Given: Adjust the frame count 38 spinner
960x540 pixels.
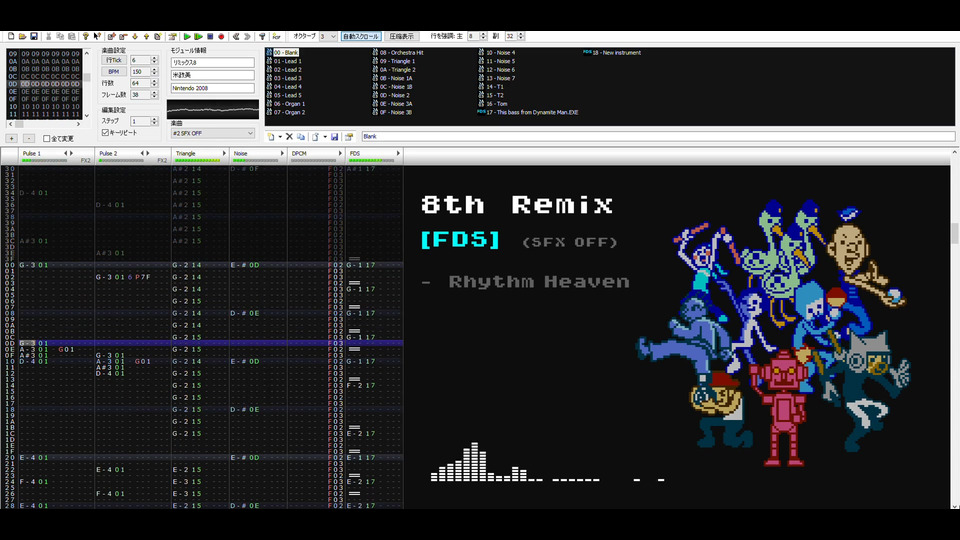Looking at the screenshot, I should pyautogui.click(x=154, y=94).
